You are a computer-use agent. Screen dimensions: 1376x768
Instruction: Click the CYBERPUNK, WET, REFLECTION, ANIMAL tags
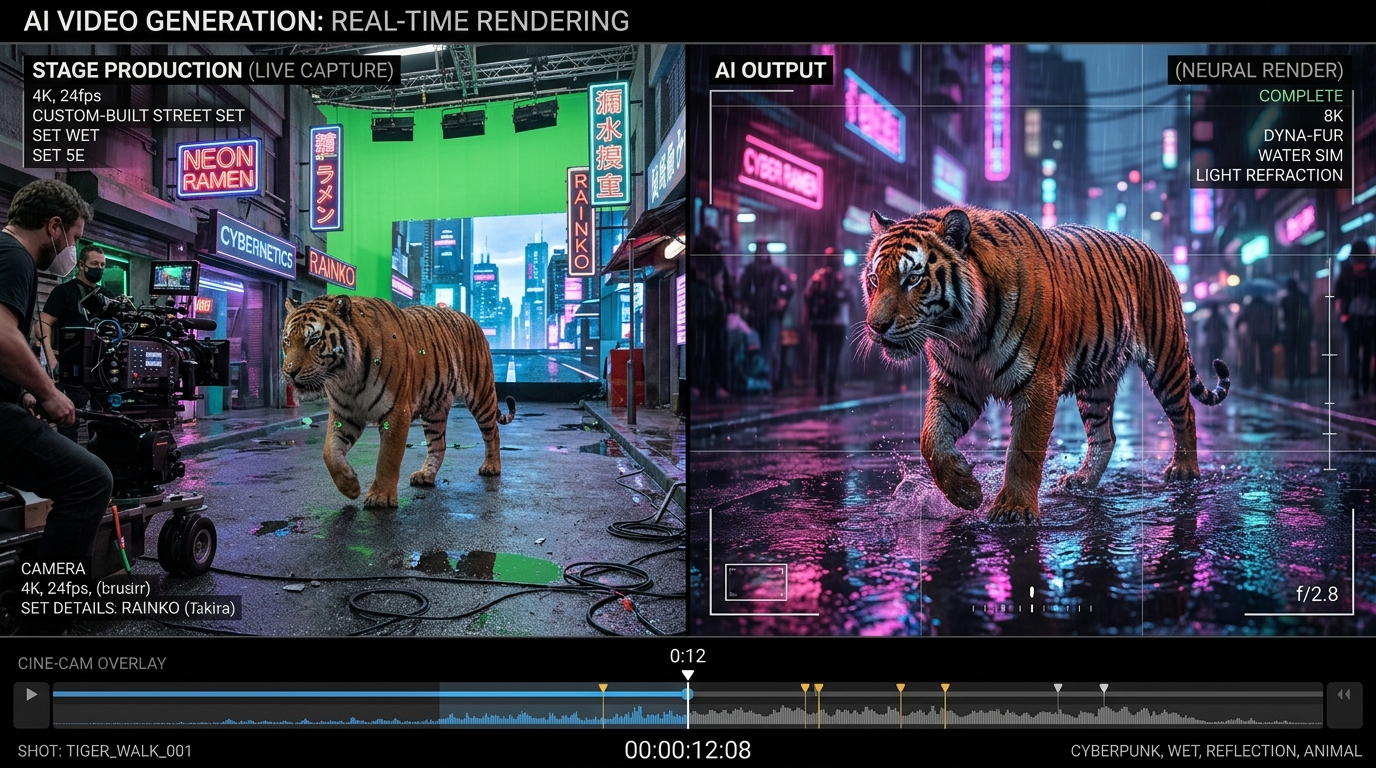1216,751
